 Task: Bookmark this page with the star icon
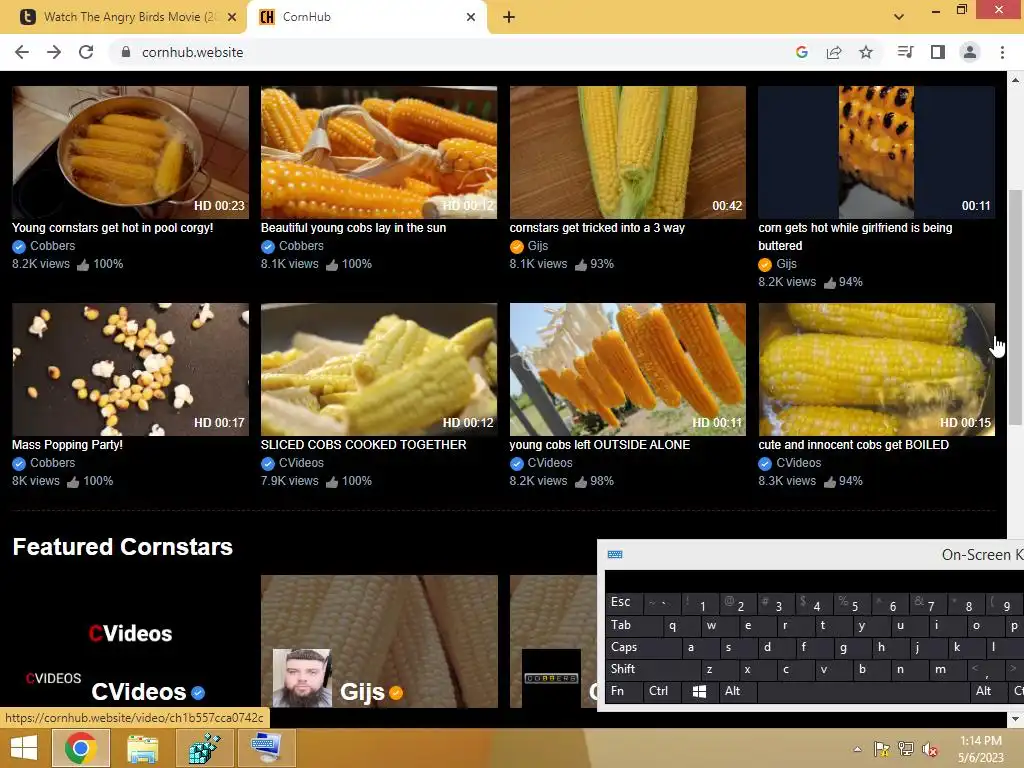866,52
